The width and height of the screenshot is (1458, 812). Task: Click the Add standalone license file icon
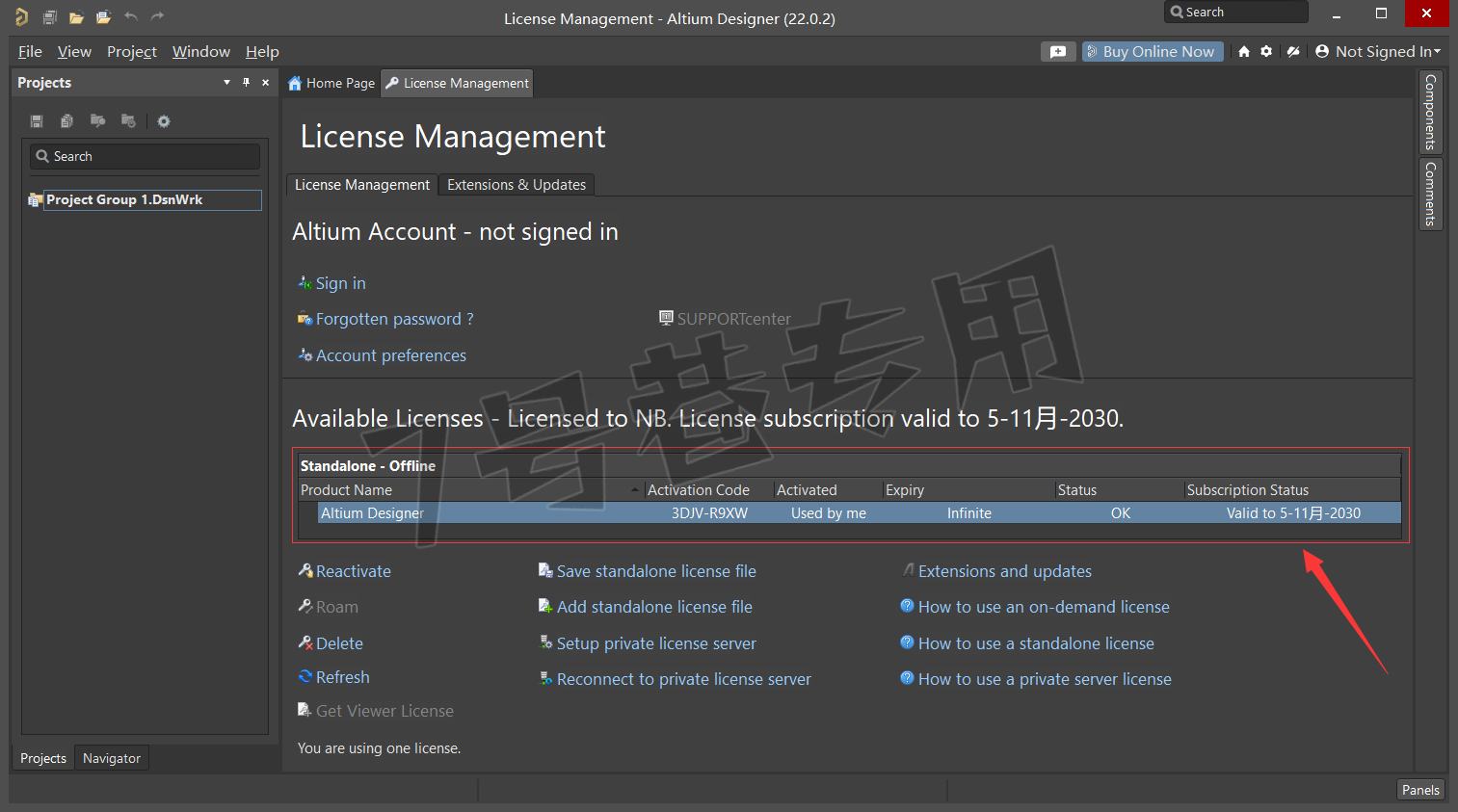[545, 607]
